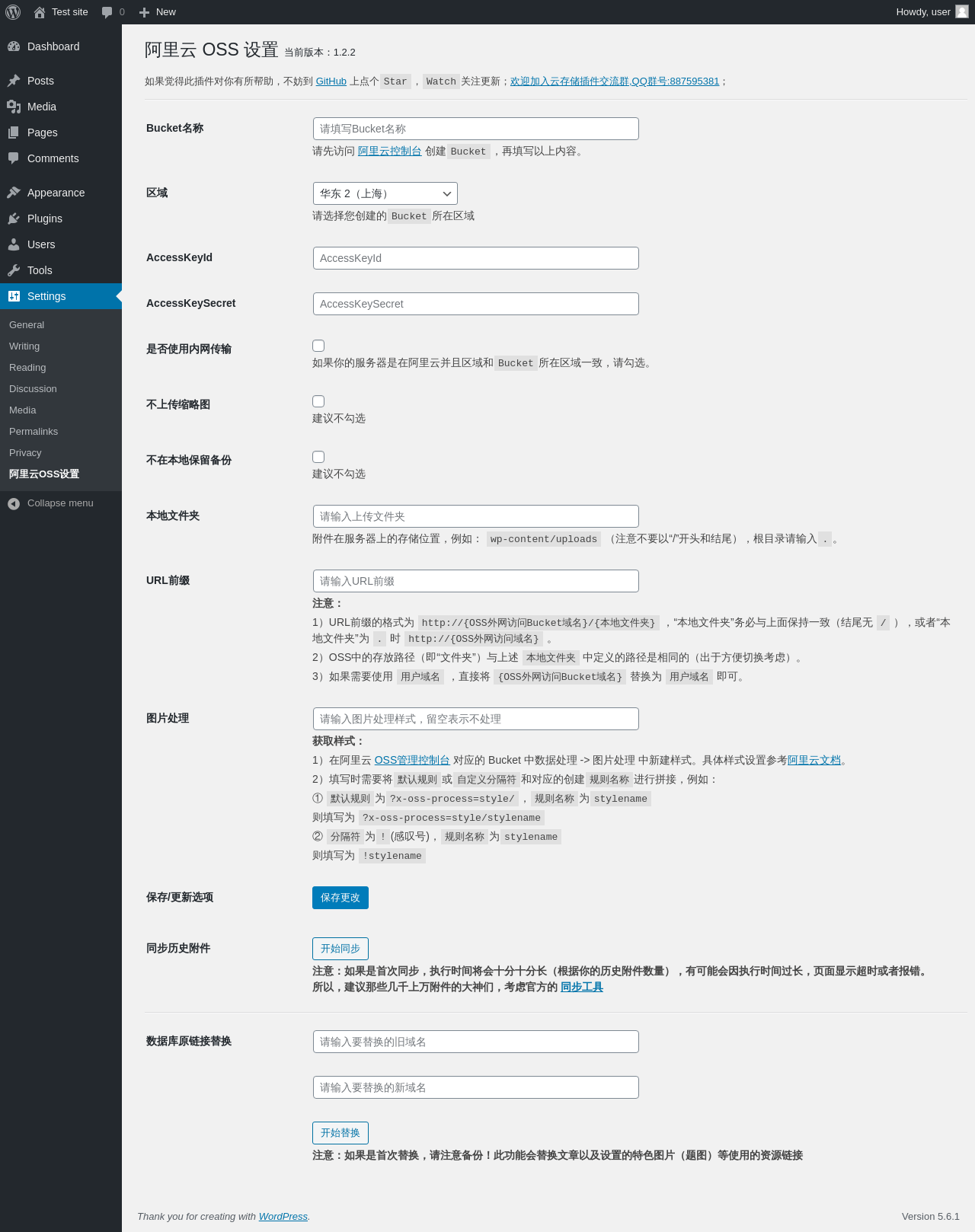Click the Plugins plug icon
Viewport: 975px width, 1232px height.
(14, 219)
